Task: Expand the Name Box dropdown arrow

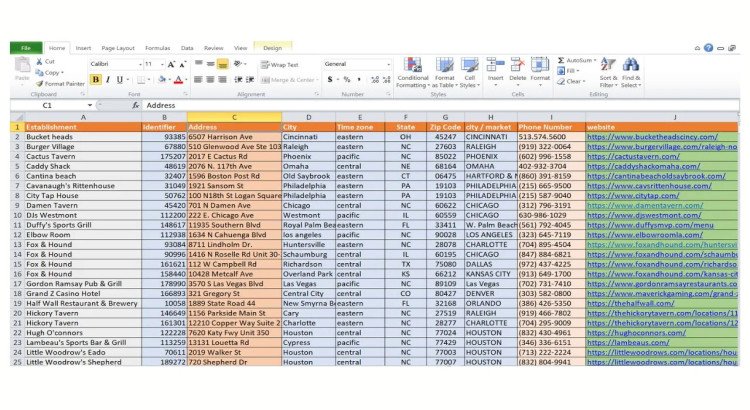Action: coord(89,105)
